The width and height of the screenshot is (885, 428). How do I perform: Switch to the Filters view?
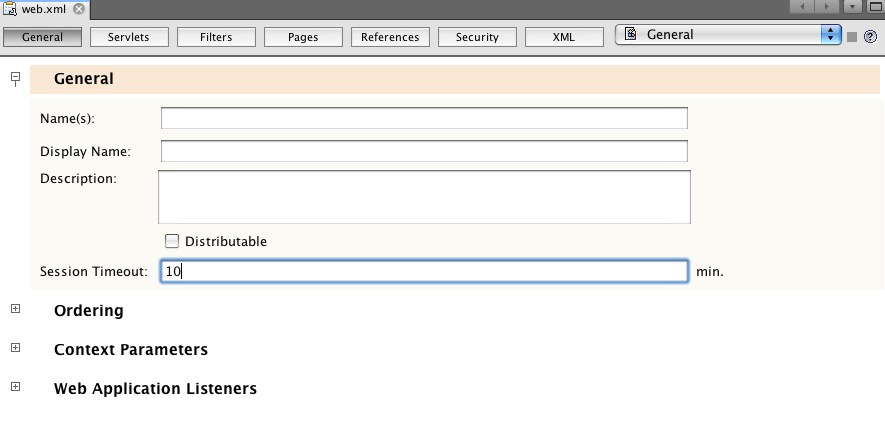(217, 37)
